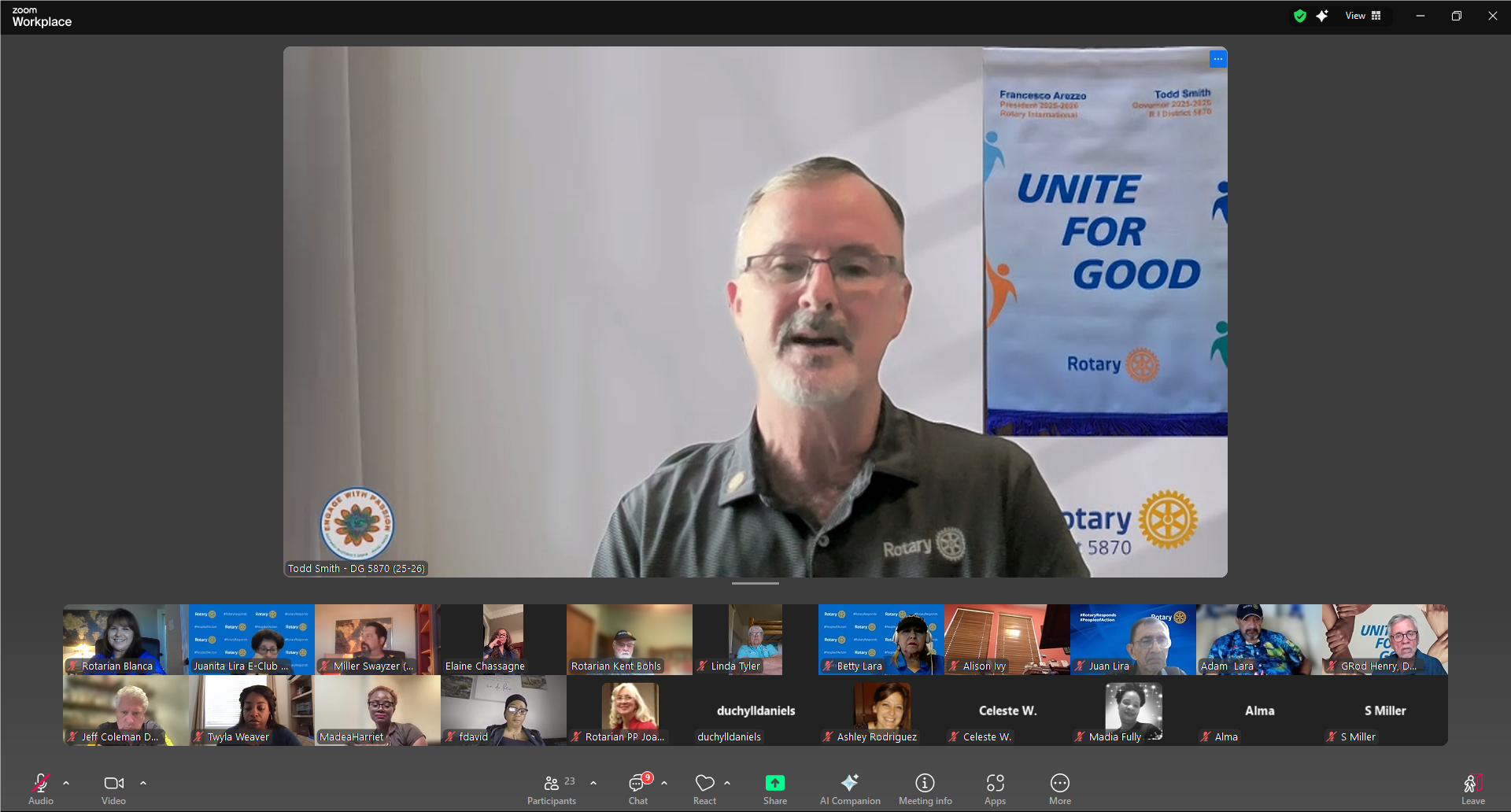
Task: Open the Apps menu
Action: [x=996, y=789]
